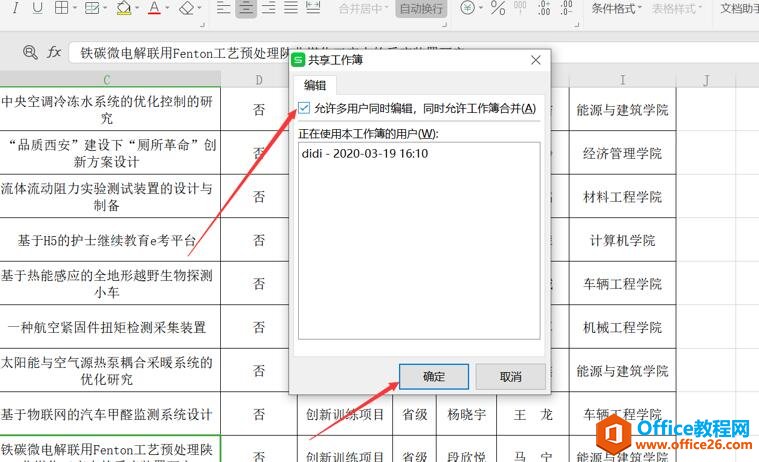The width and height of the screenshot is (759, 462).
Task: Click the eraser clear icon
Action: tap(186, 8)
